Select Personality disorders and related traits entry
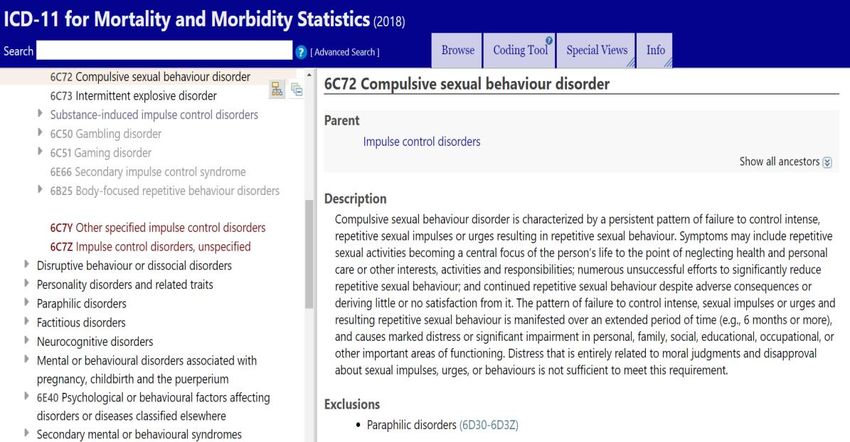The height and width of the screenshot is (442, 850). coord(125,285)
